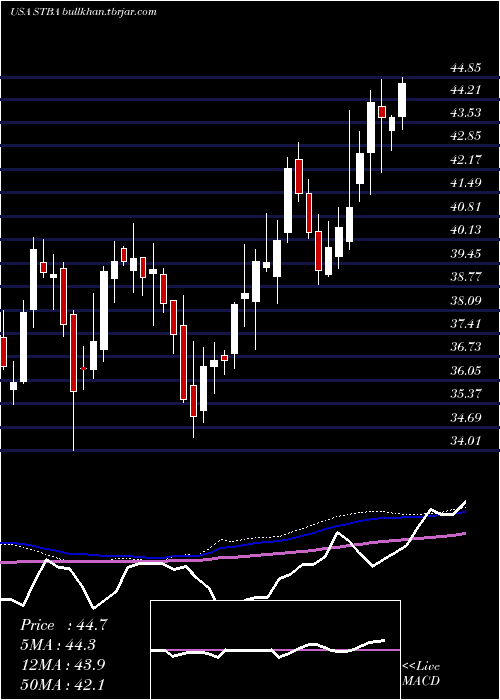Click the 34.01 price axis label
The height and width of the screenshot is (700, 500).
coord(466,441)
